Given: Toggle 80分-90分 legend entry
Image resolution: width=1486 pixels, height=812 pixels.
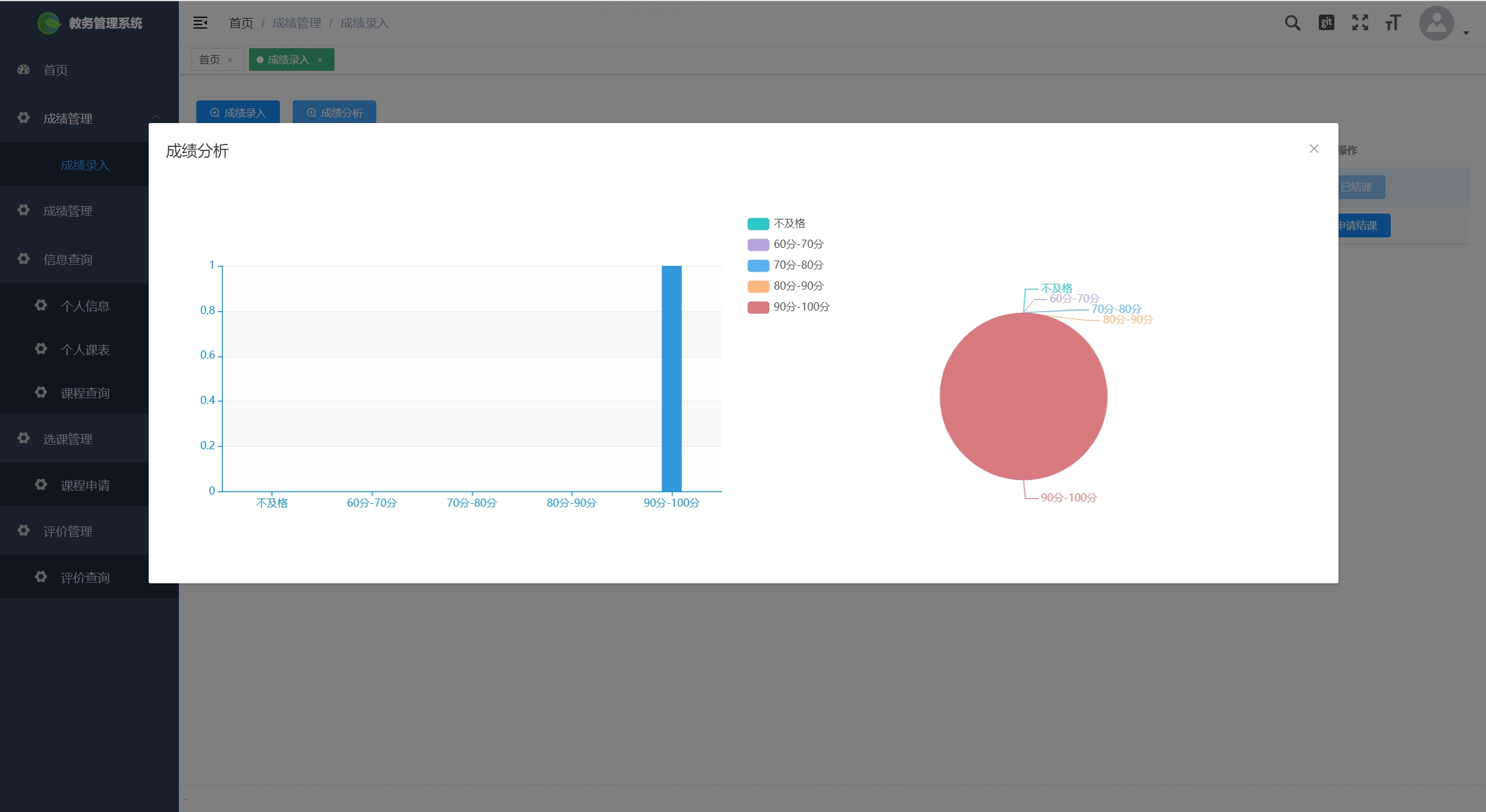Looking at the screenshot, I should point(798,286).
